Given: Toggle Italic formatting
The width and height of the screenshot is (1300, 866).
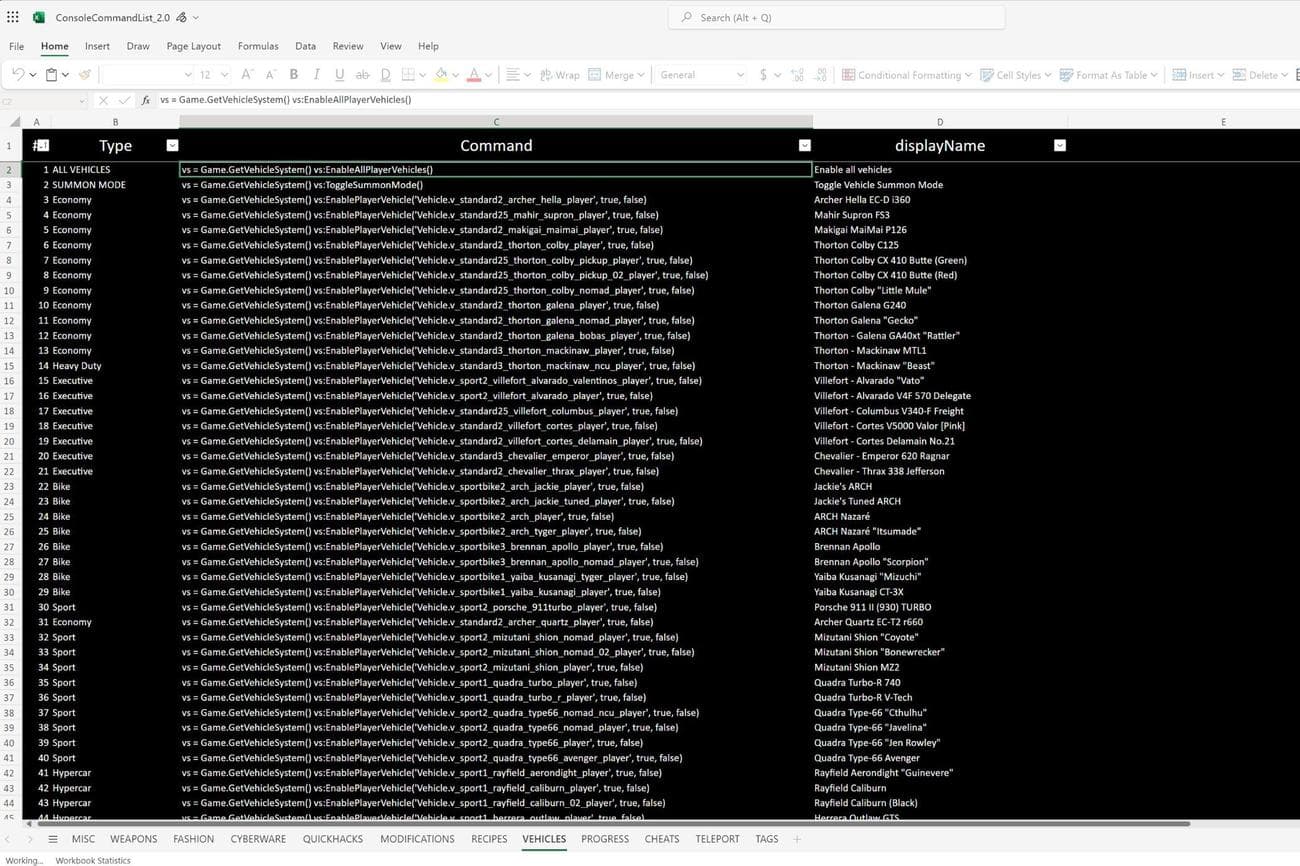Looking at the screenshot, I should [317, 75].
